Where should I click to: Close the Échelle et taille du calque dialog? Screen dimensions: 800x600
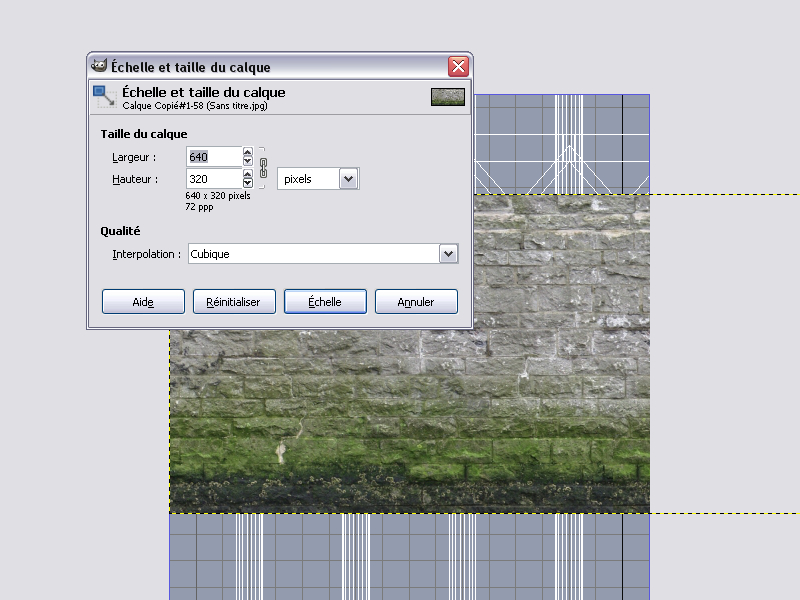[x=458, y=67]
